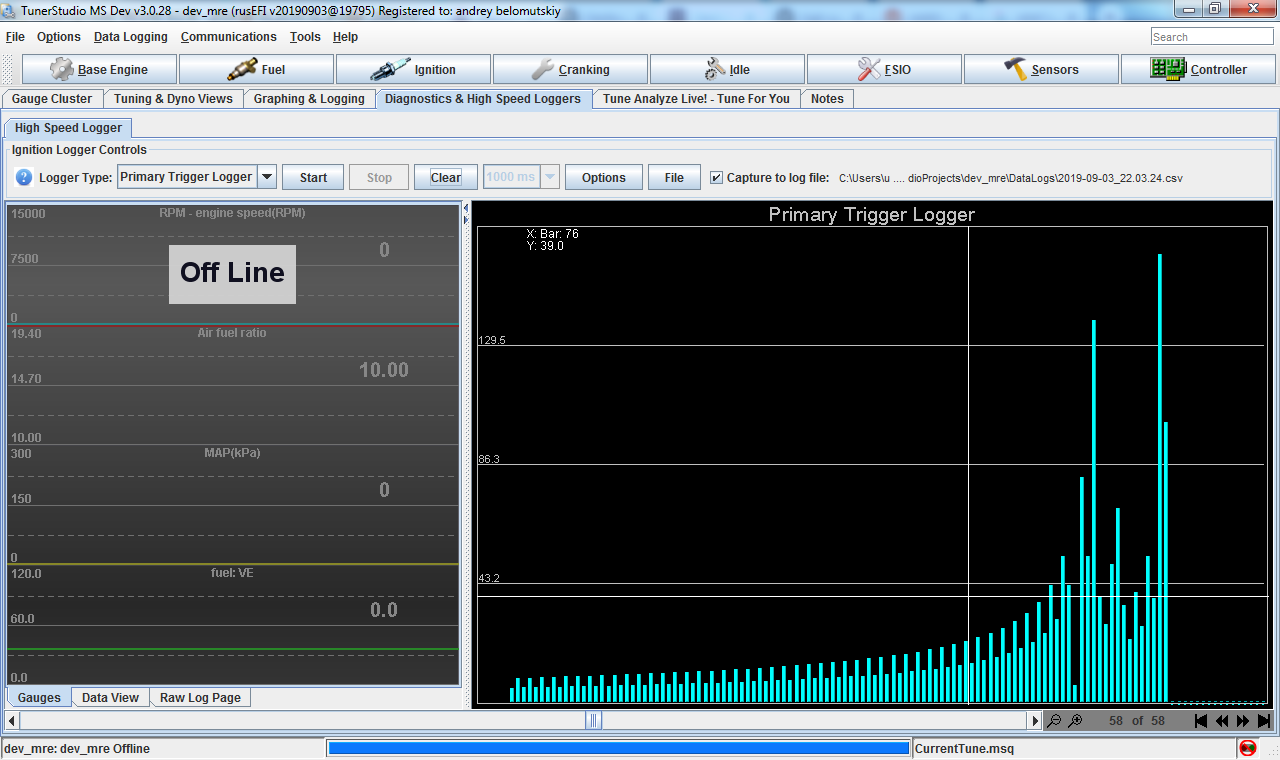The image size is (1280, 760).
Task: Zoom in the trigger logger chart
Action: click(x=1075, y=720)
